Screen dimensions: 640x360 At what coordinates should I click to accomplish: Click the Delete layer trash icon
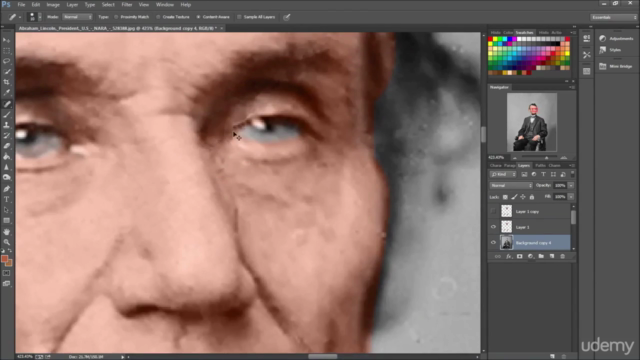[x=562, y=256]
